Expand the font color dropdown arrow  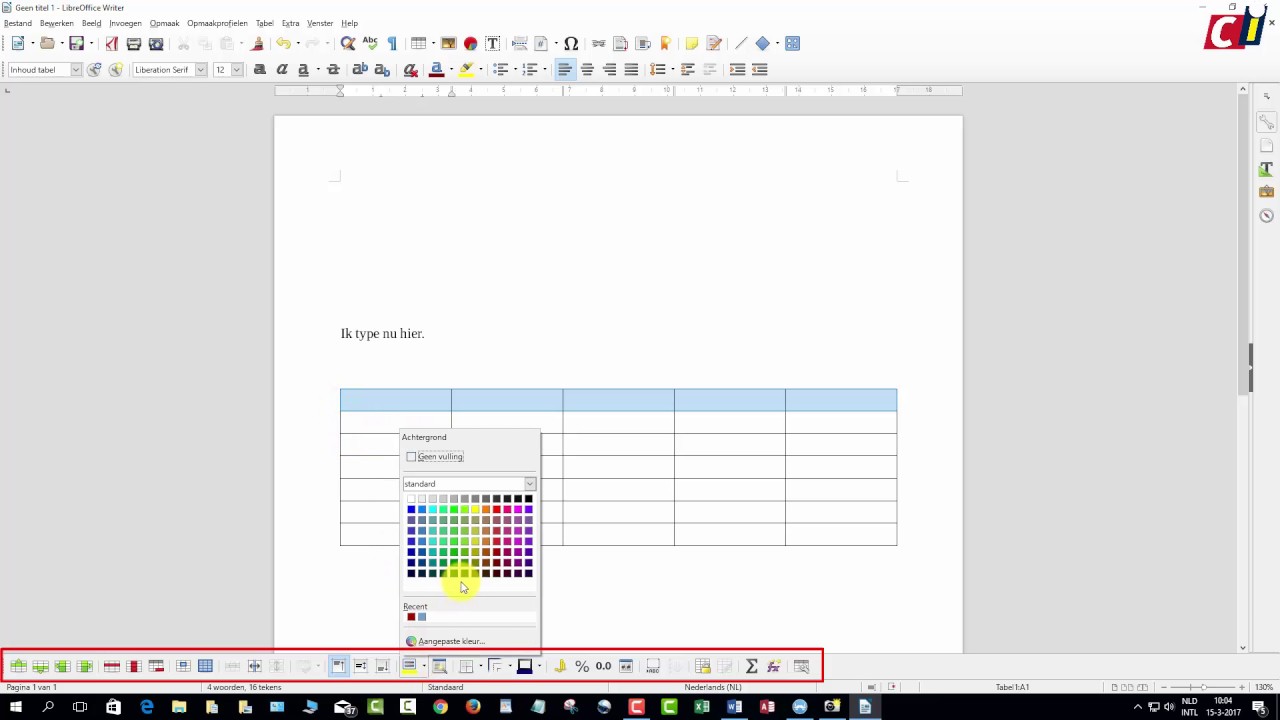pyautogui.click(x=450, y=70)
